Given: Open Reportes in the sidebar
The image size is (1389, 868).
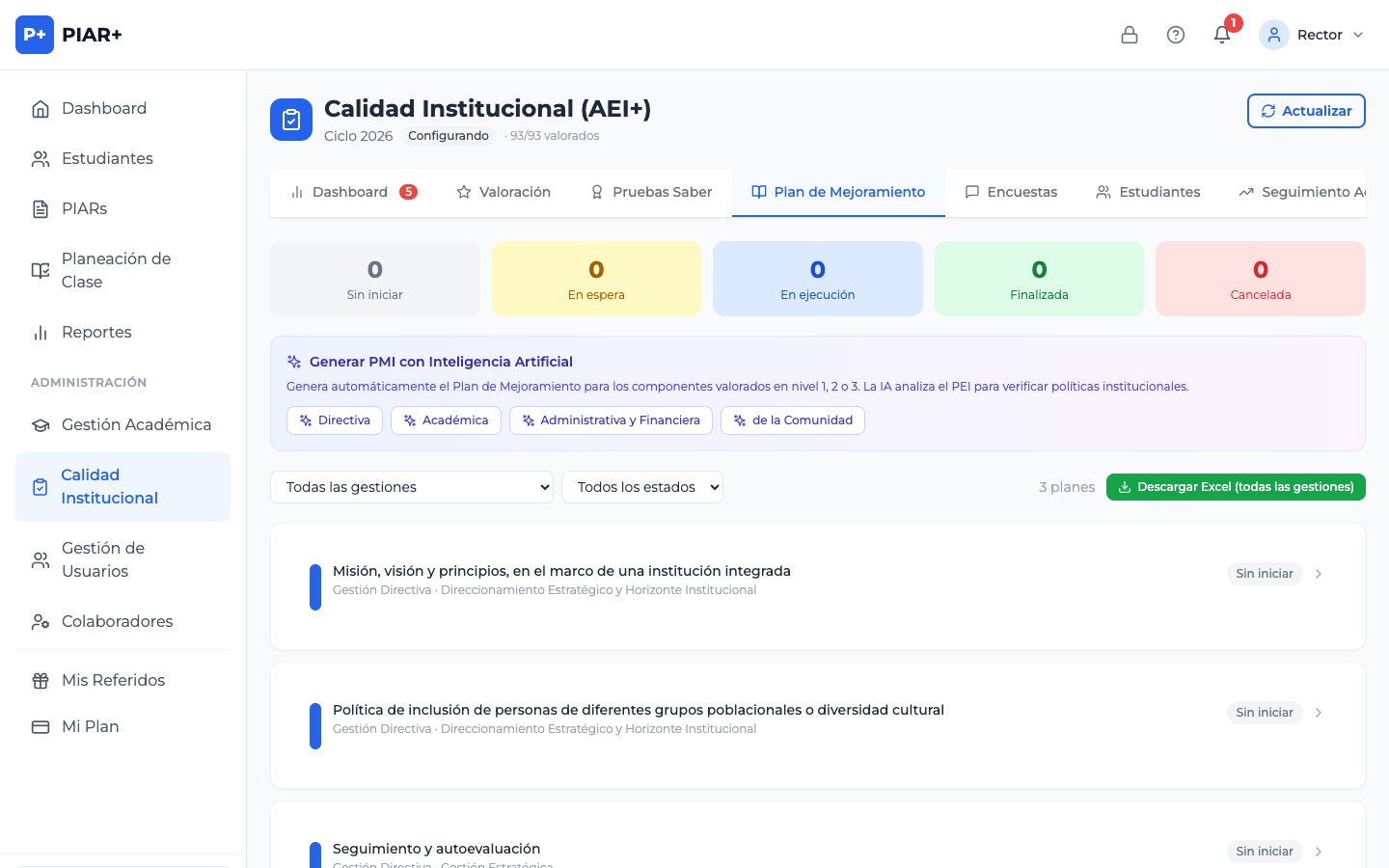Looking at the screenshot, I should coord(123,332).
